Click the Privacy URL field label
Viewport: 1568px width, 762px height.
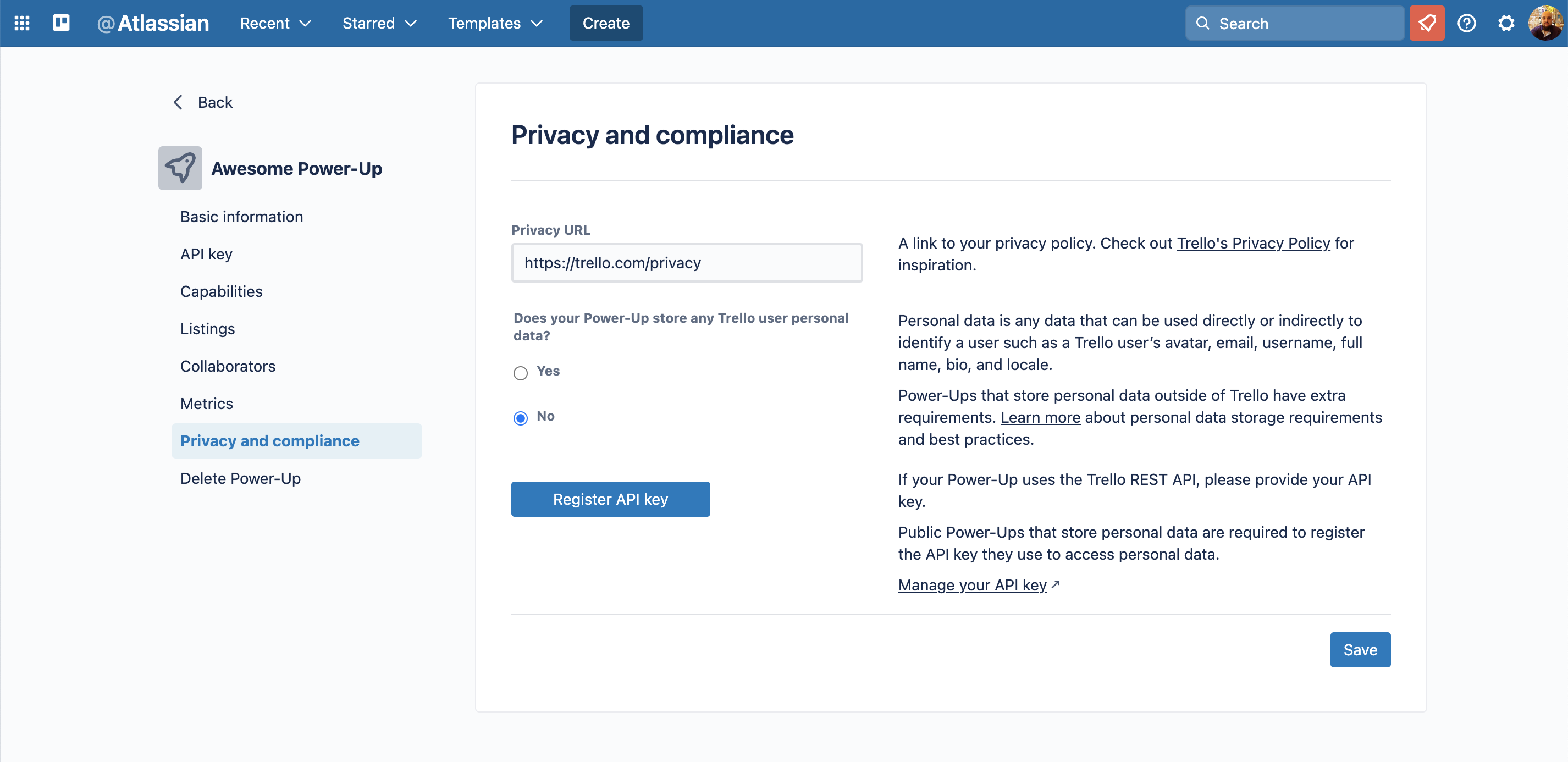click(551, 229)
